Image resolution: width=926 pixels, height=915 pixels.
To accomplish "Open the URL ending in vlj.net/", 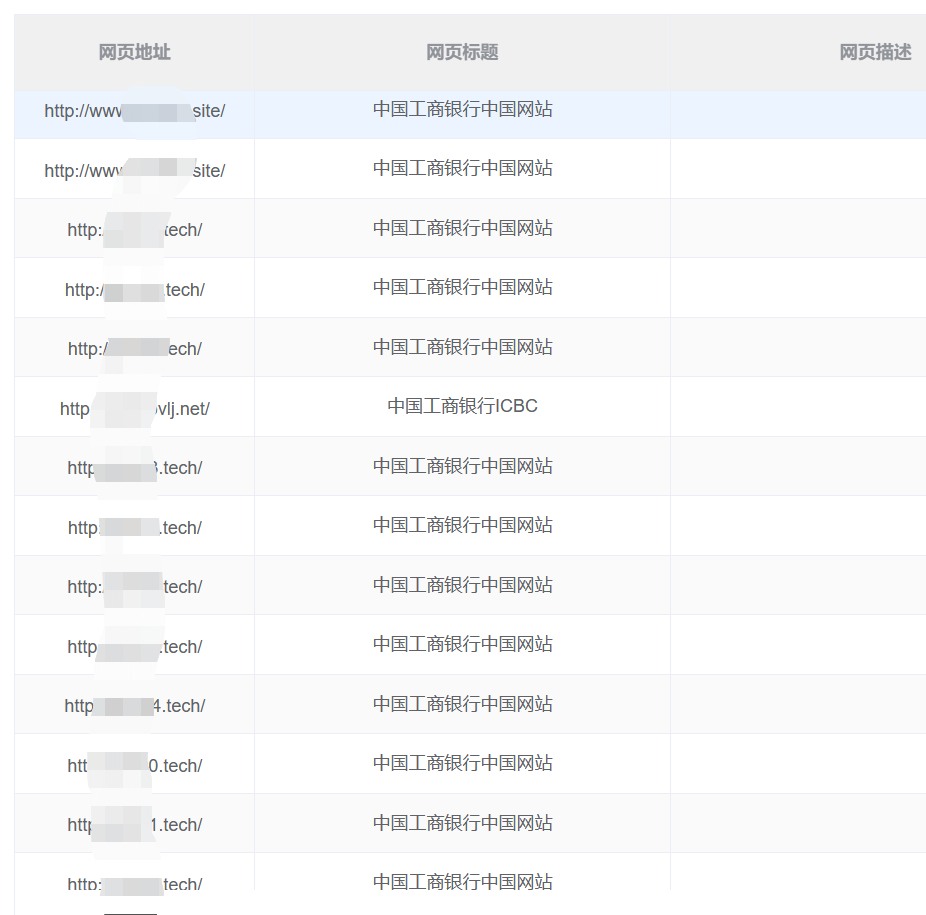I will [135, 409].
